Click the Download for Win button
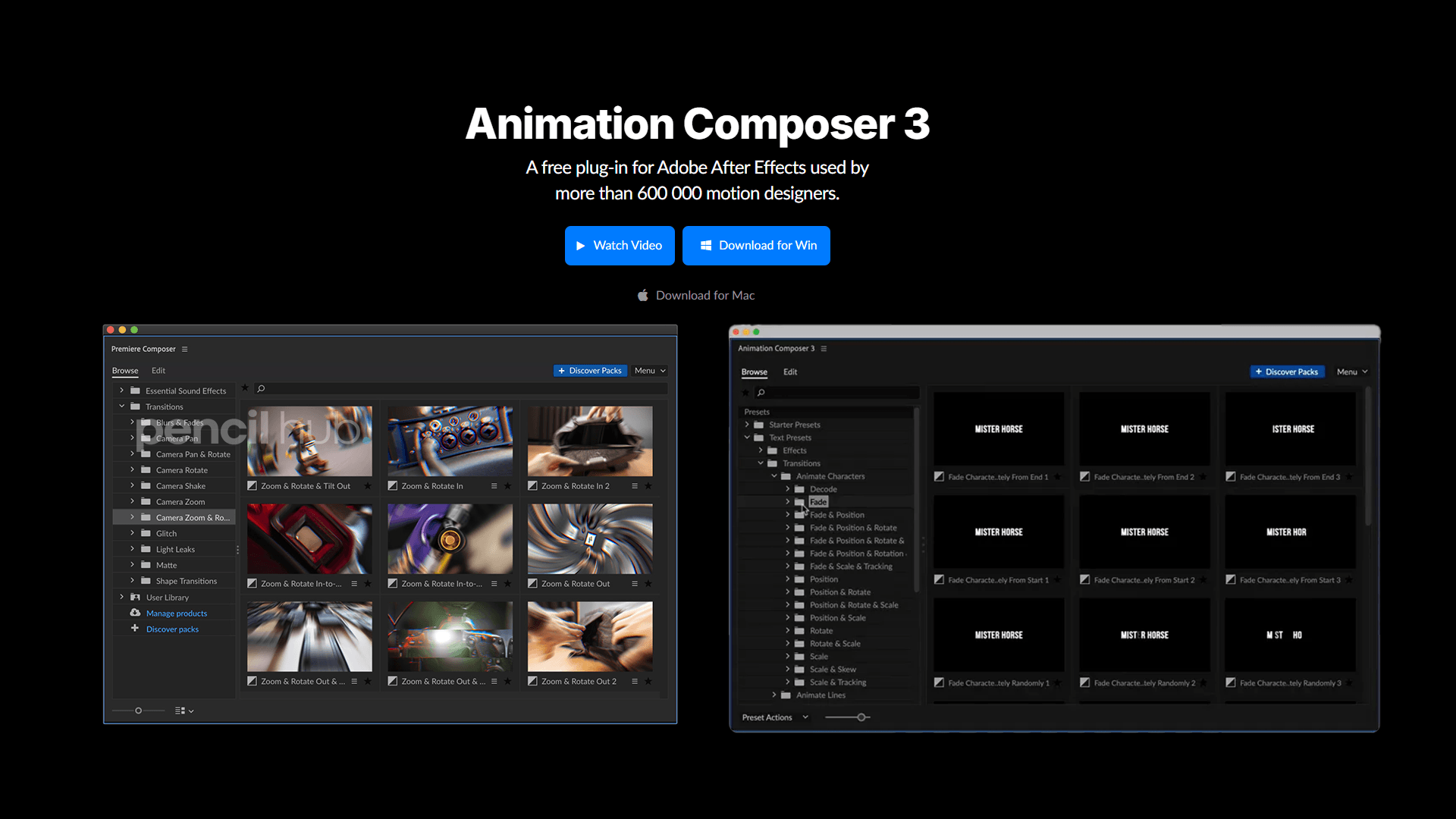 [x=756, y=246]
